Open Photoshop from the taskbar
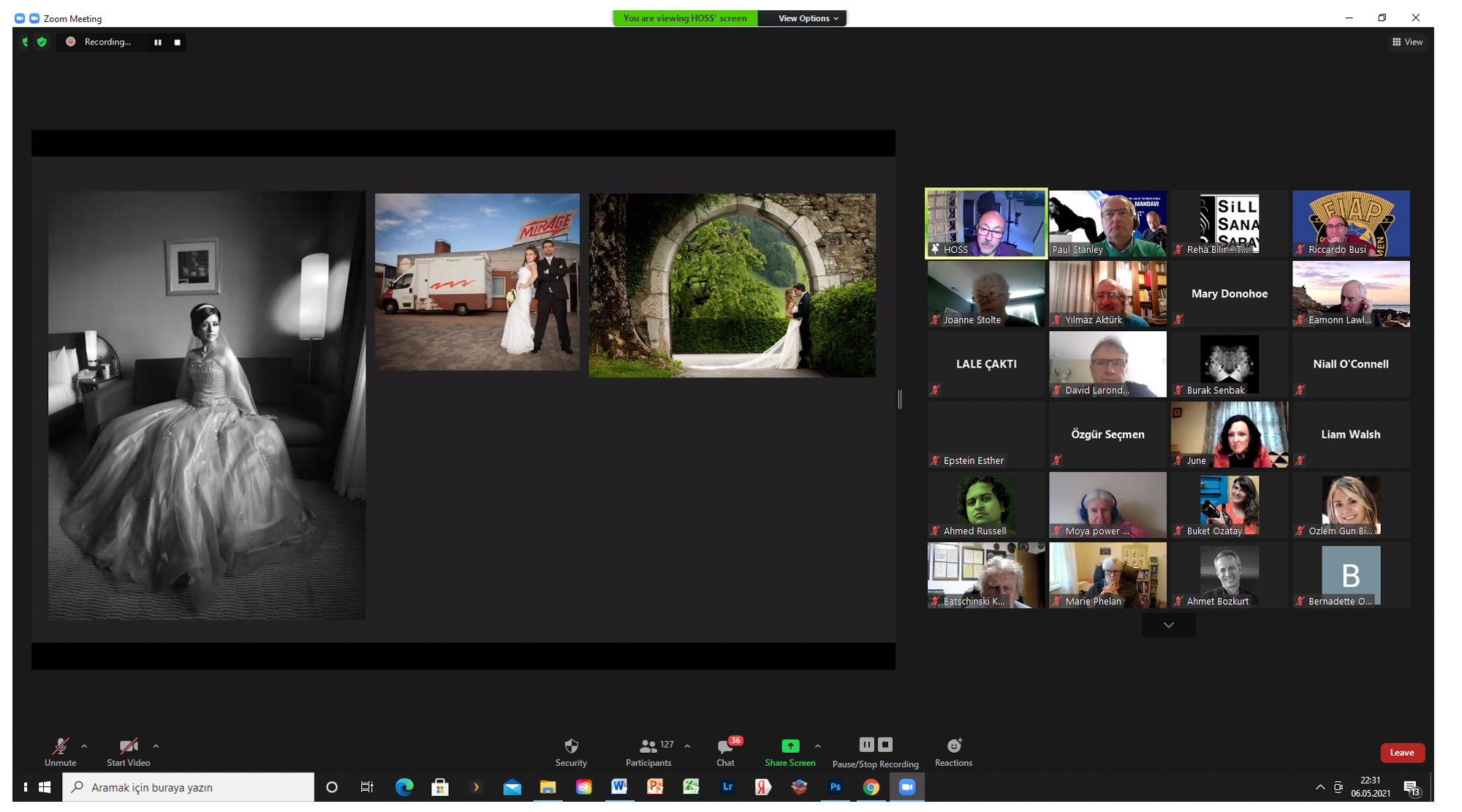The image size is (1462, 812). tap(835, 787)
